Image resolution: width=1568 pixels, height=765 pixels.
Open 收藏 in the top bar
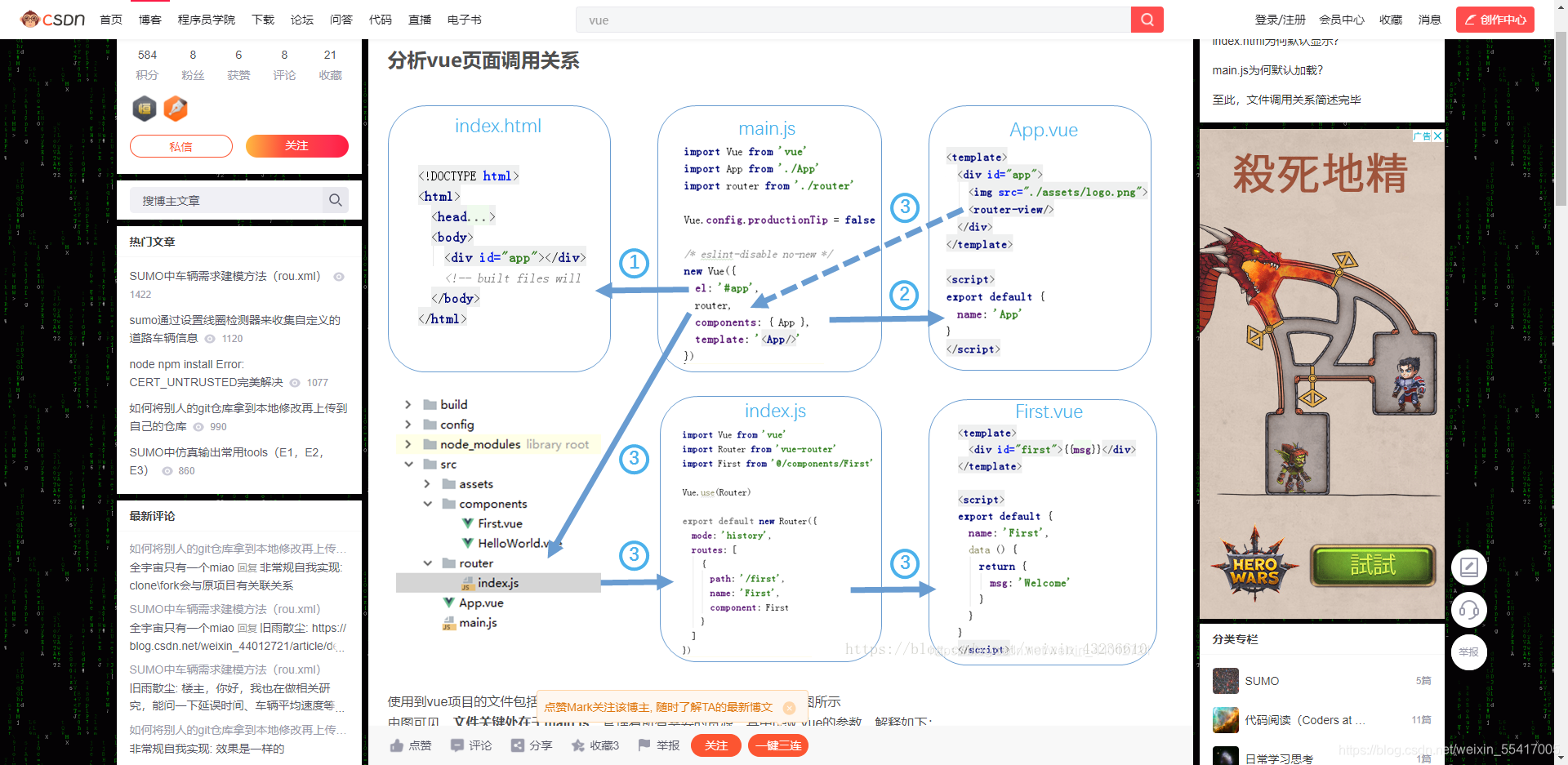tap(1391, 20)
